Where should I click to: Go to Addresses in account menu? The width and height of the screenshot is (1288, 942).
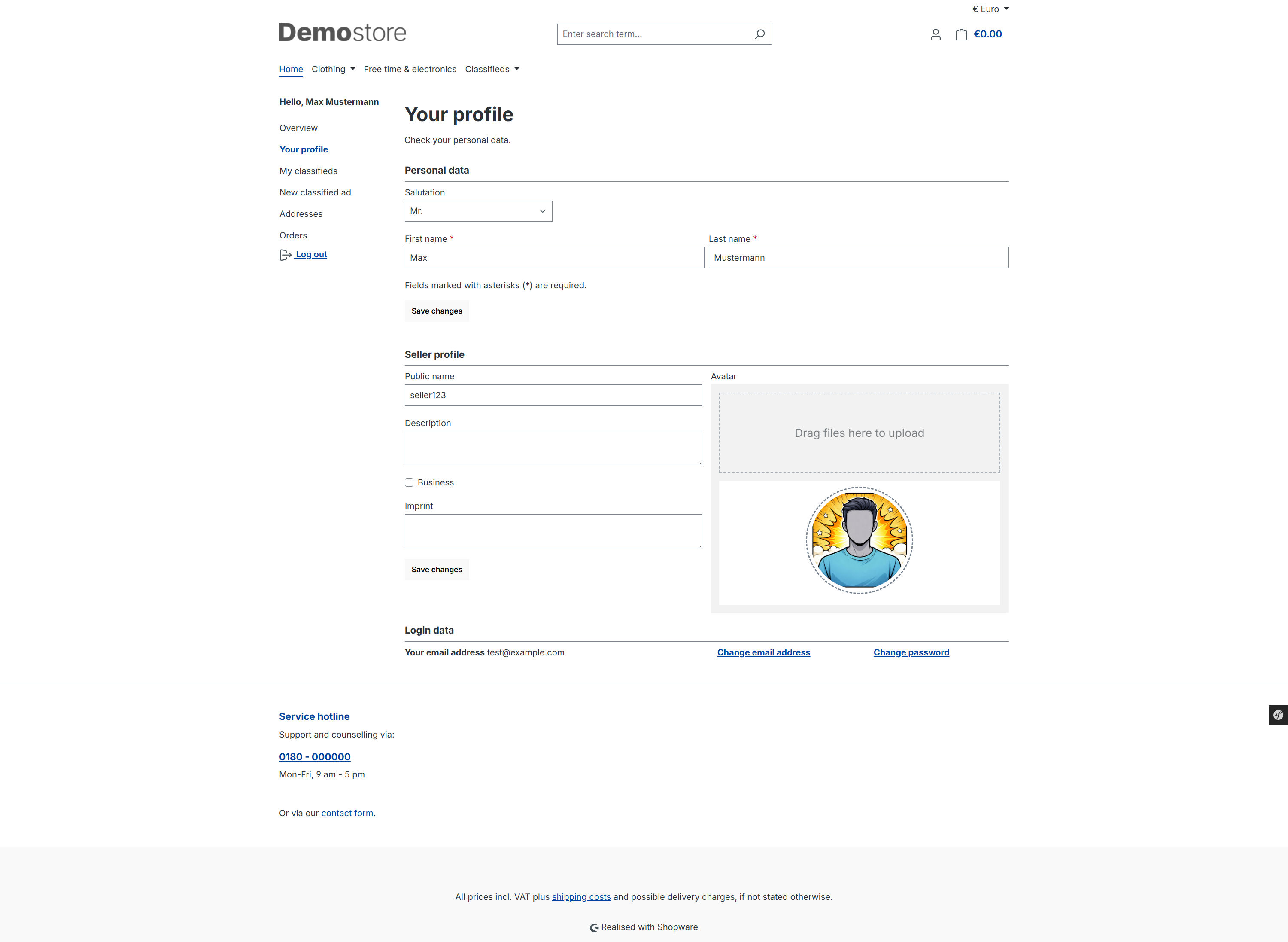coord(301,214)
